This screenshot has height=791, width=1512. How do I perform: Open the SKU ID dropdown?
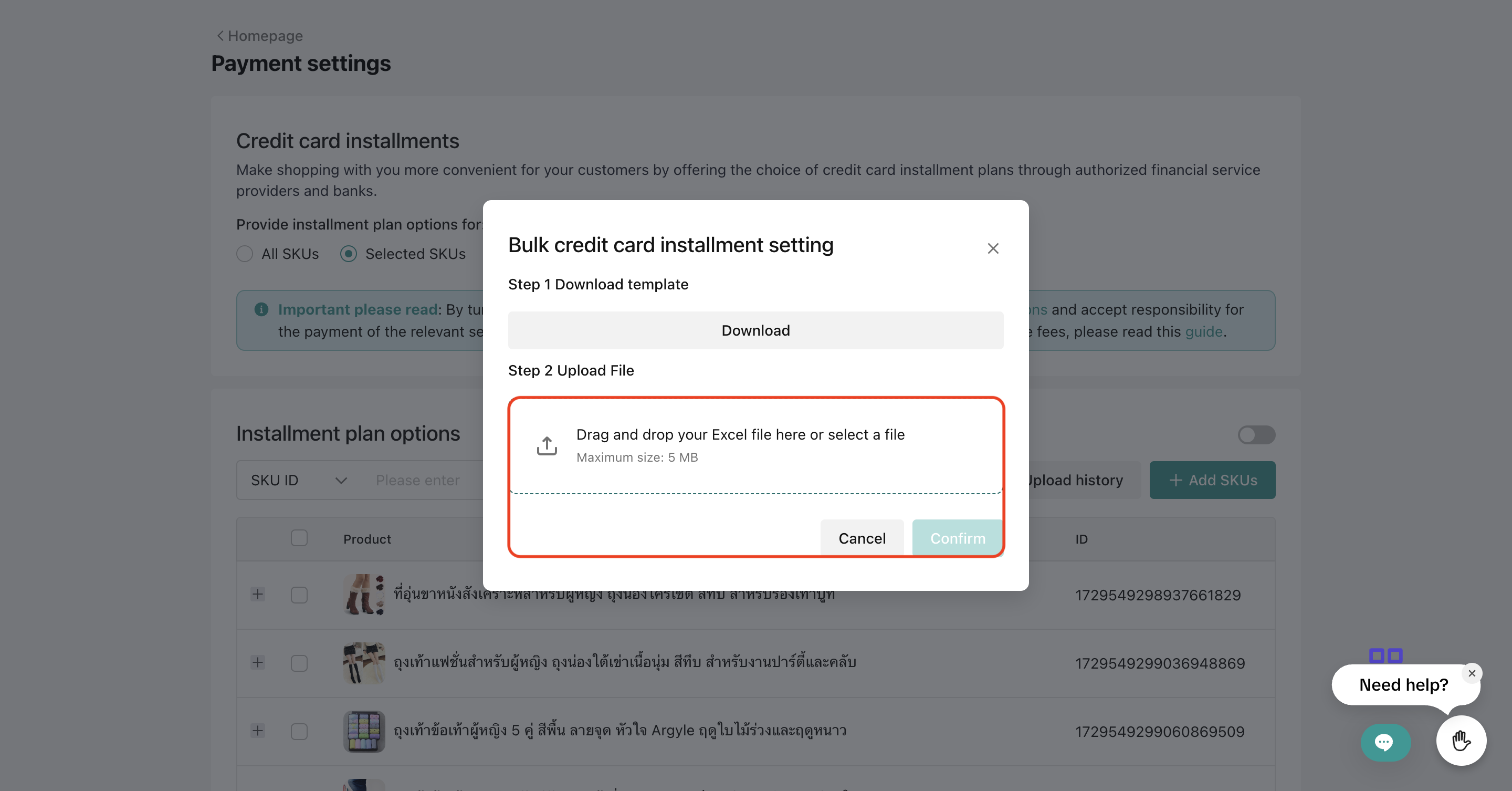click(x=299, y=481)
